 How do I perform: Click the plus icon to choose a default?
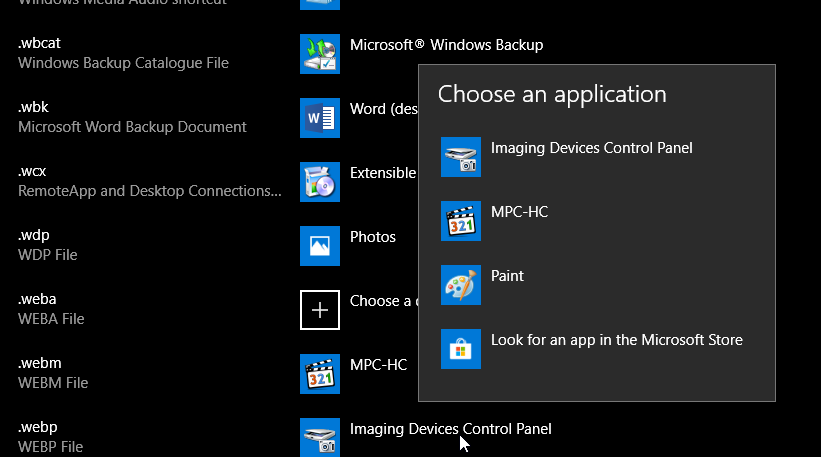point(320,310)
